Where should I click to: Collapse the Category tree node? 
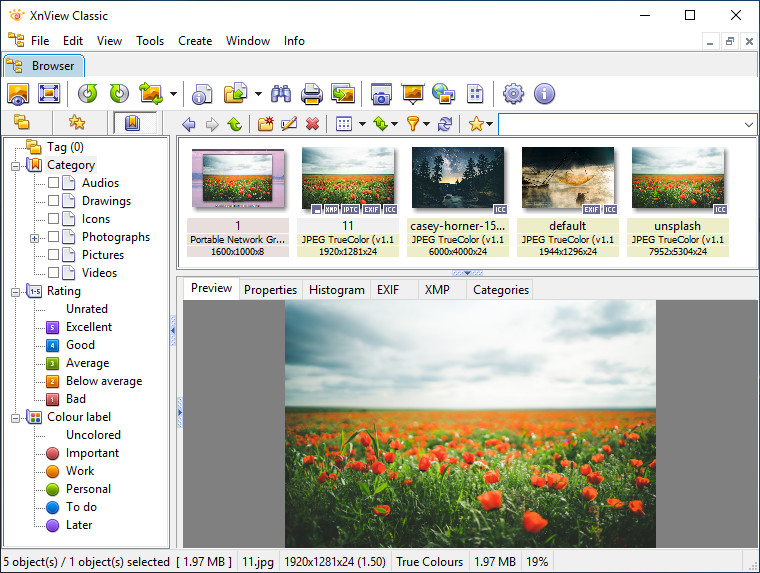[x=16, y=166]
